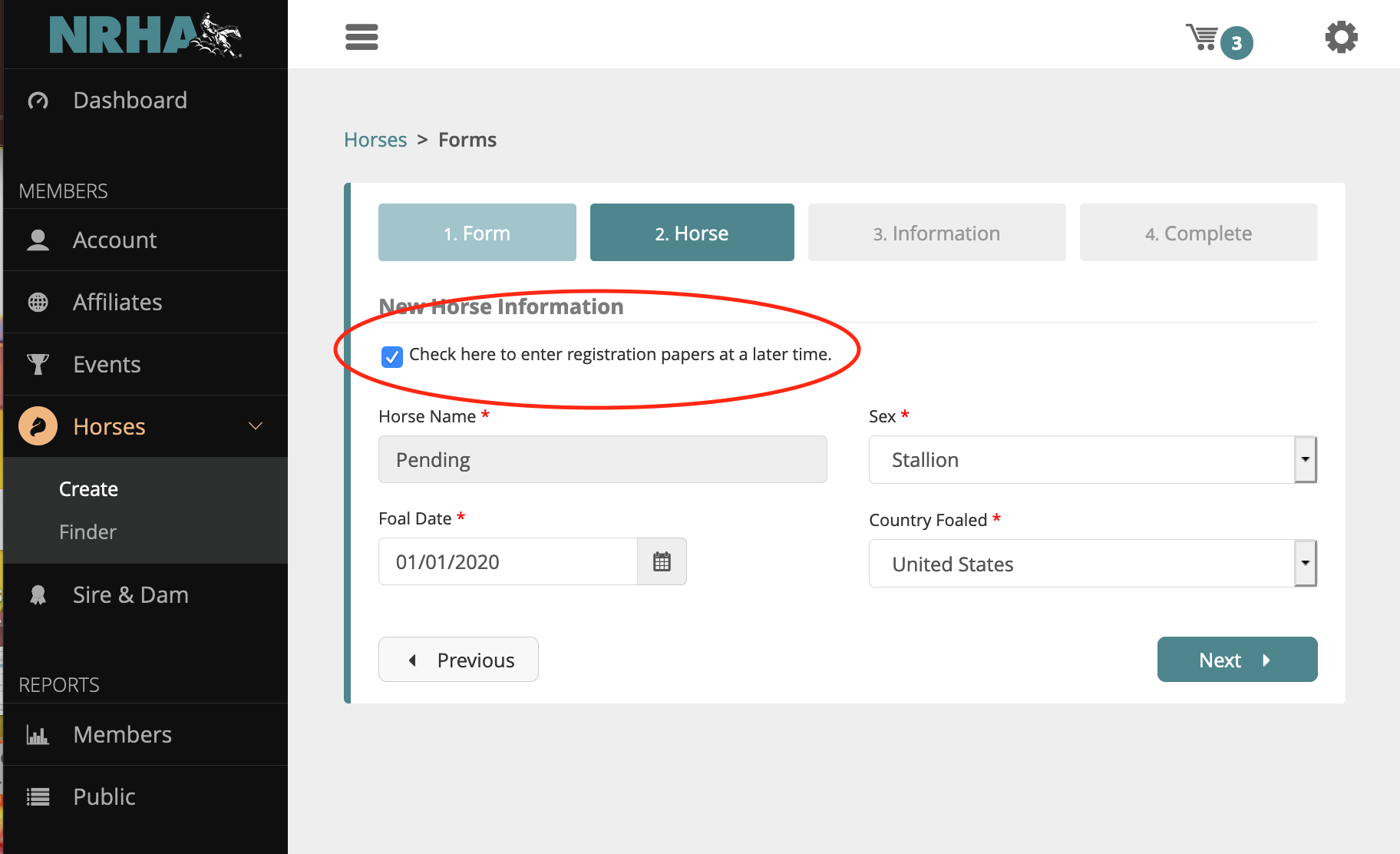Open the foal date calendar picker
This screenshot has height=854, width=1400.
(662, 562)
